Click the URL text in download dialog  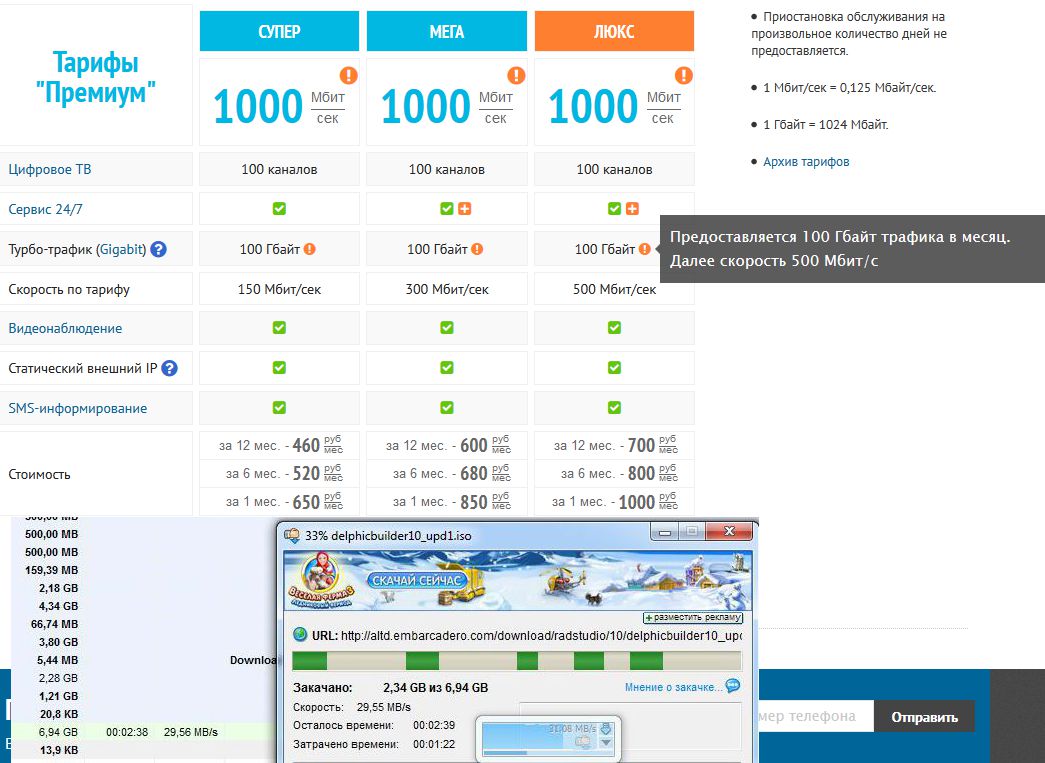(541, 636)
